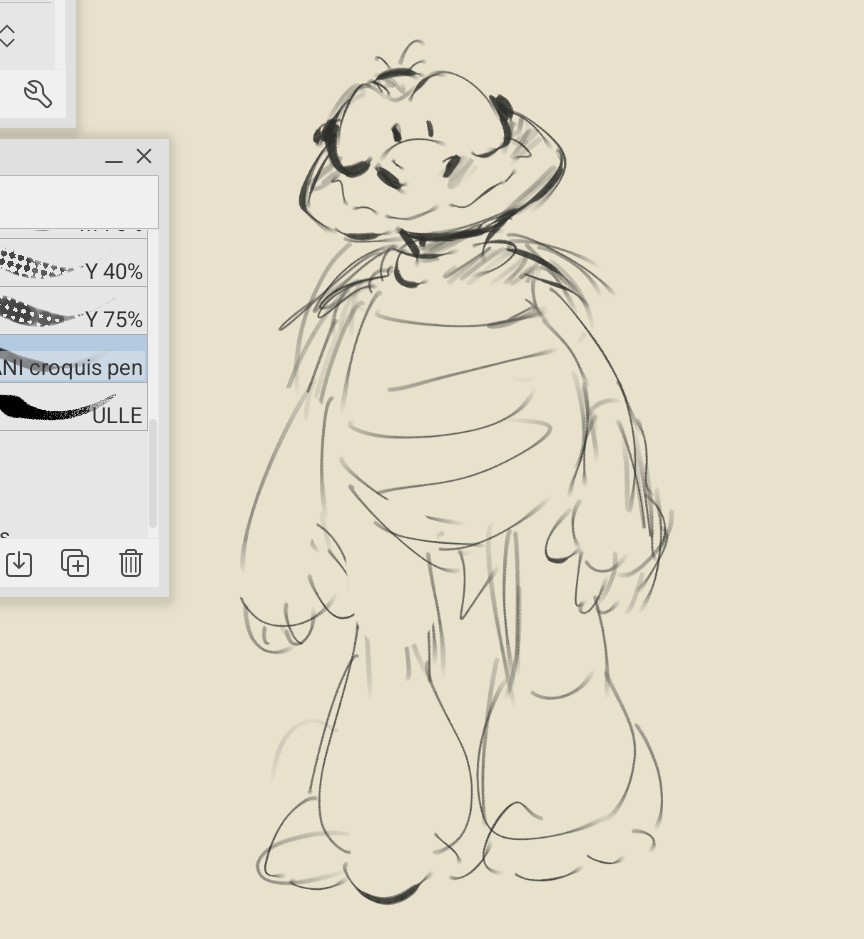This screenshot has width=864, height=939.
Task: Delete sub tool with trash icon
Action: click(131, 563)
